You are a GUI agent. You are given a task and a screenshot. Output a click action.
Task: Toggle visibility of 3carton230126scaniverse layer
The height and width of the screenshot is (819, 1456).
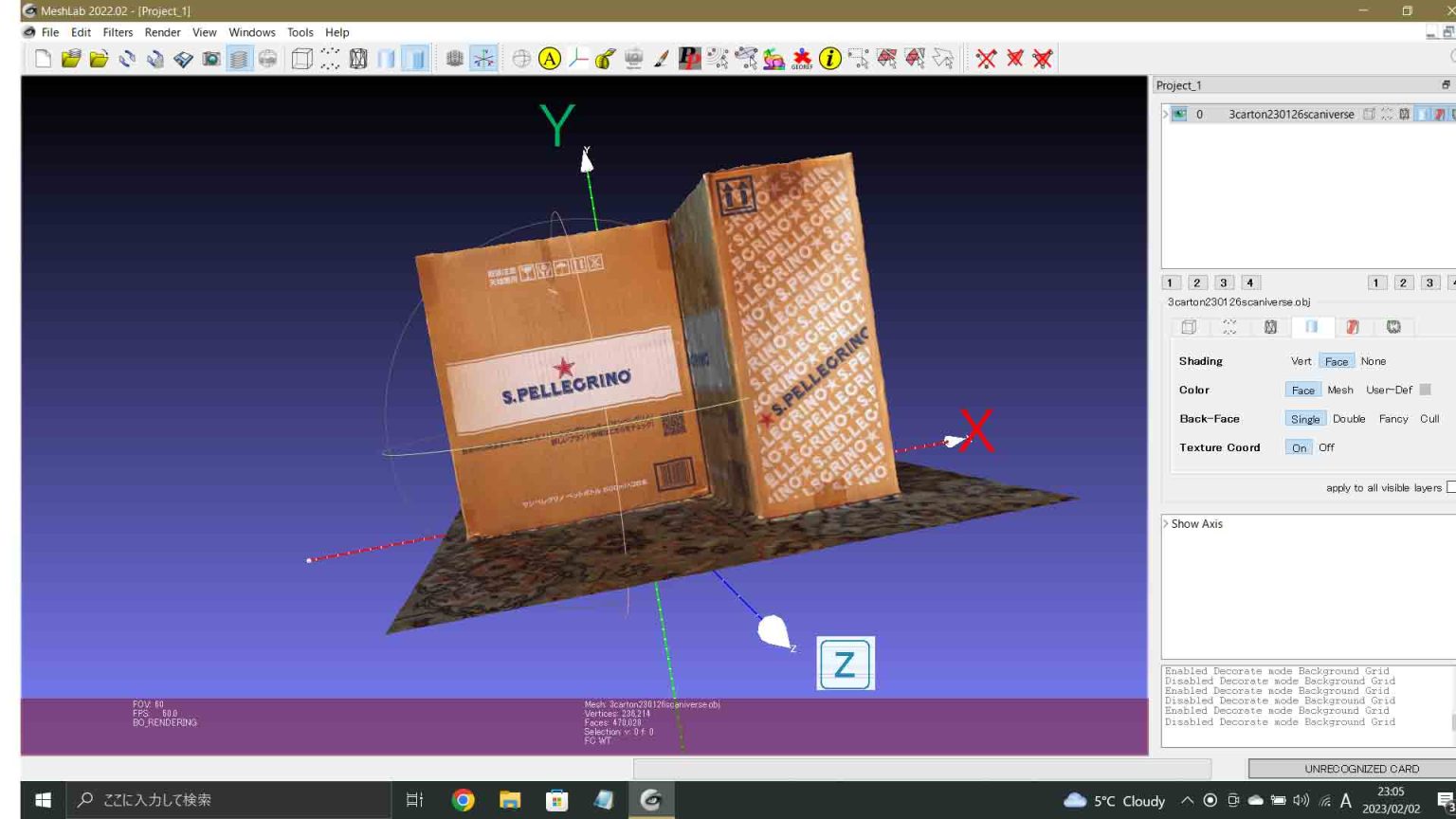(1177, 113)
